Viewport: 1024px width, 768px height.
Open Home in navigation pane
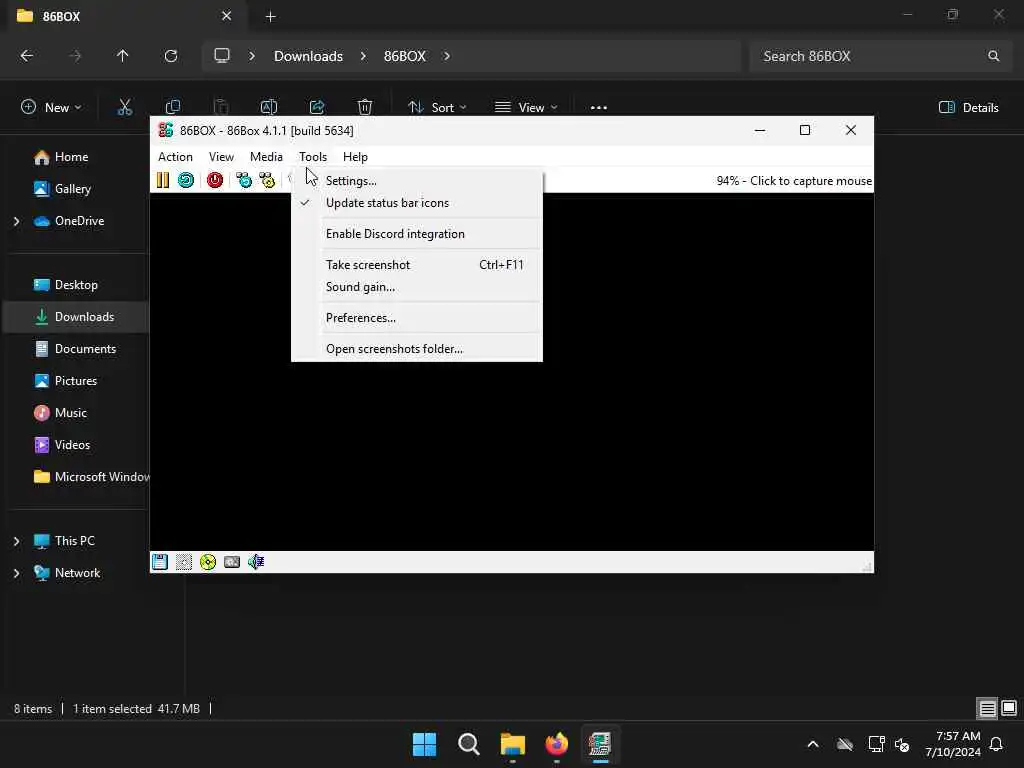coord(72,157)
